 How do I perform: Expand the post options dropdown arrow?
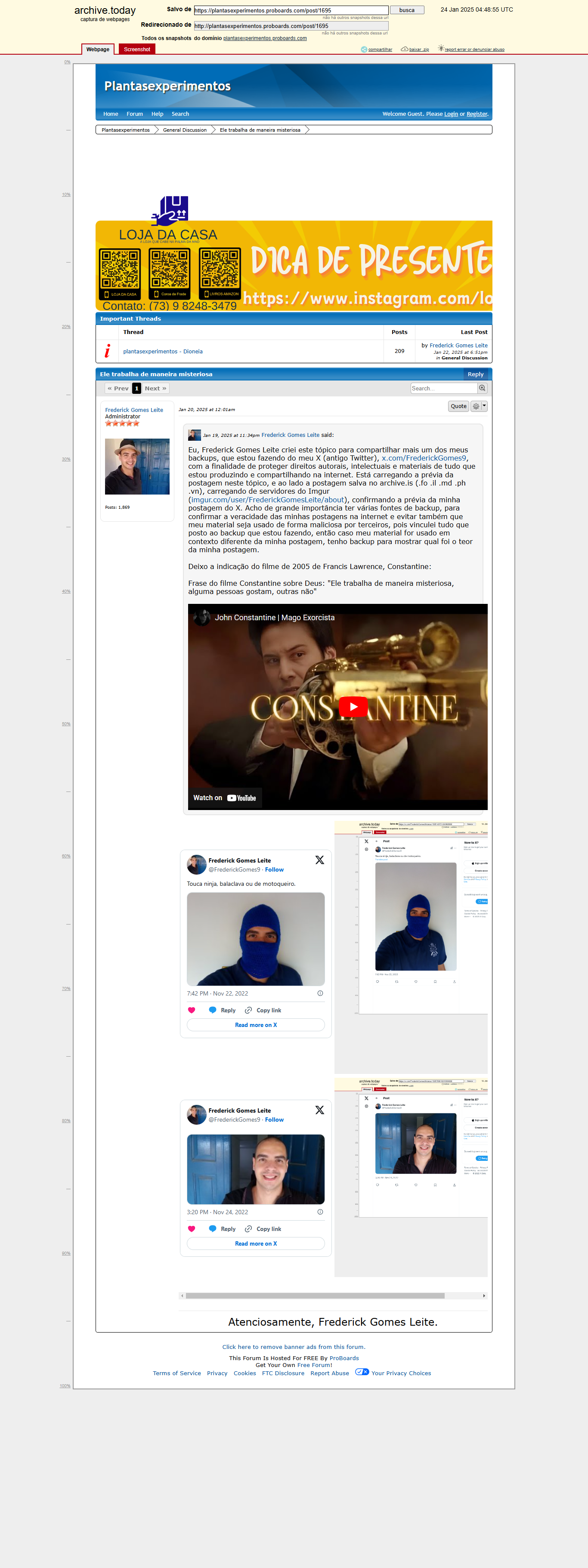[x=485, y=406]
